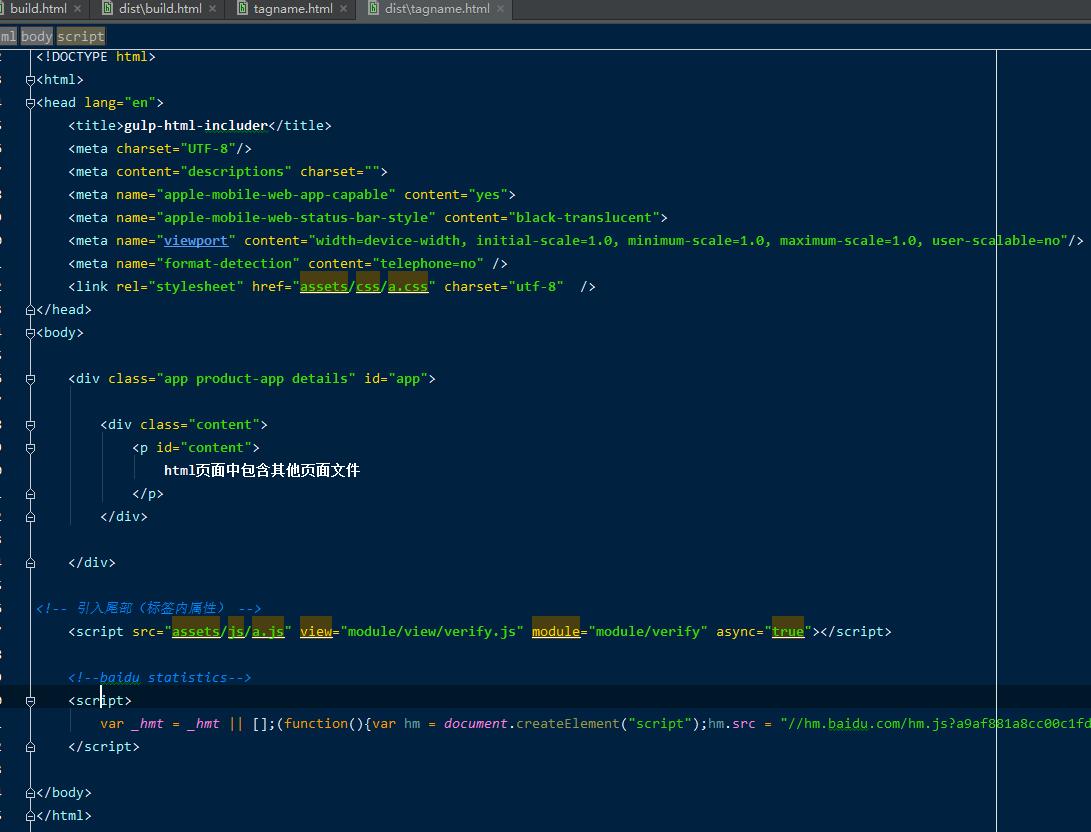
Task: Collapse the div class="content" block
Action: [30, 424]
